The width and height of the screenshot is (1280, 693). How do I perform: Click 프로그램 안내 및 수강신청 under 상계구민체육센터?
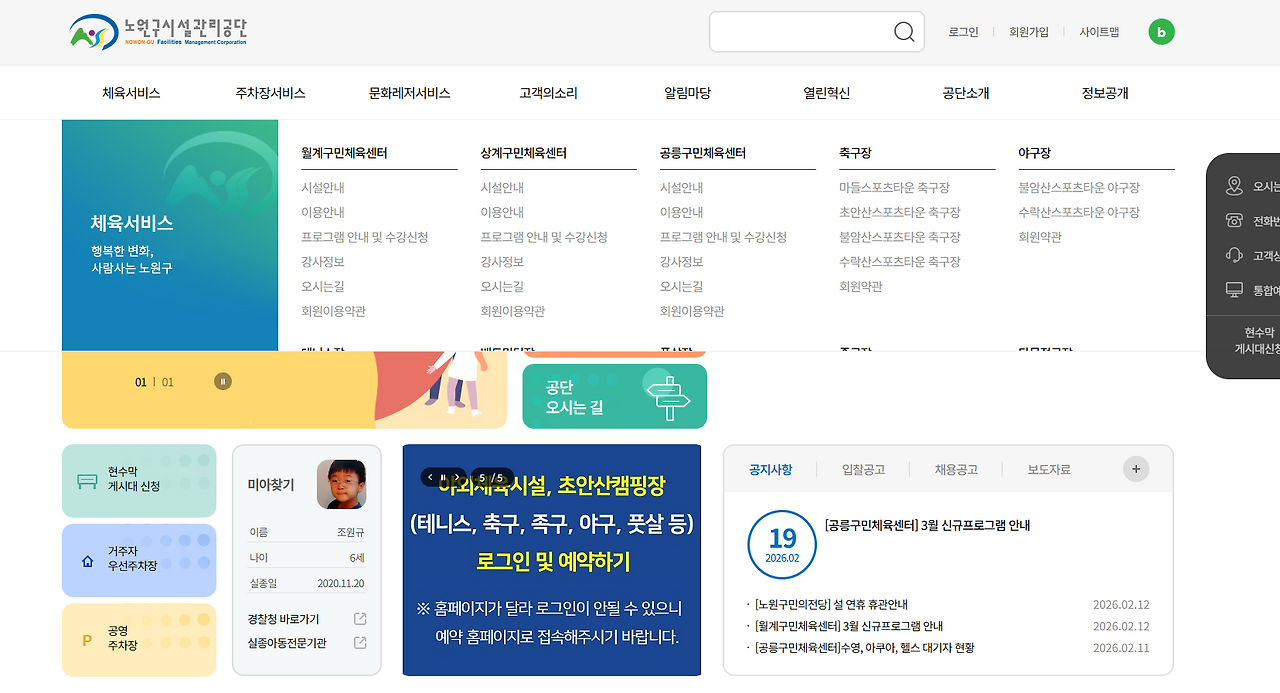(544, 237)
